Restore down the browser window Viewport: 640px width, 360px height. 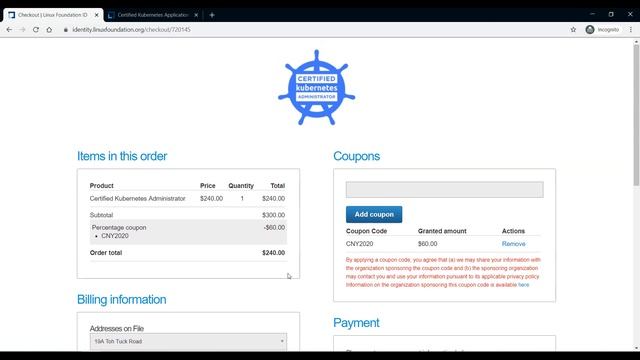(611, 14)
